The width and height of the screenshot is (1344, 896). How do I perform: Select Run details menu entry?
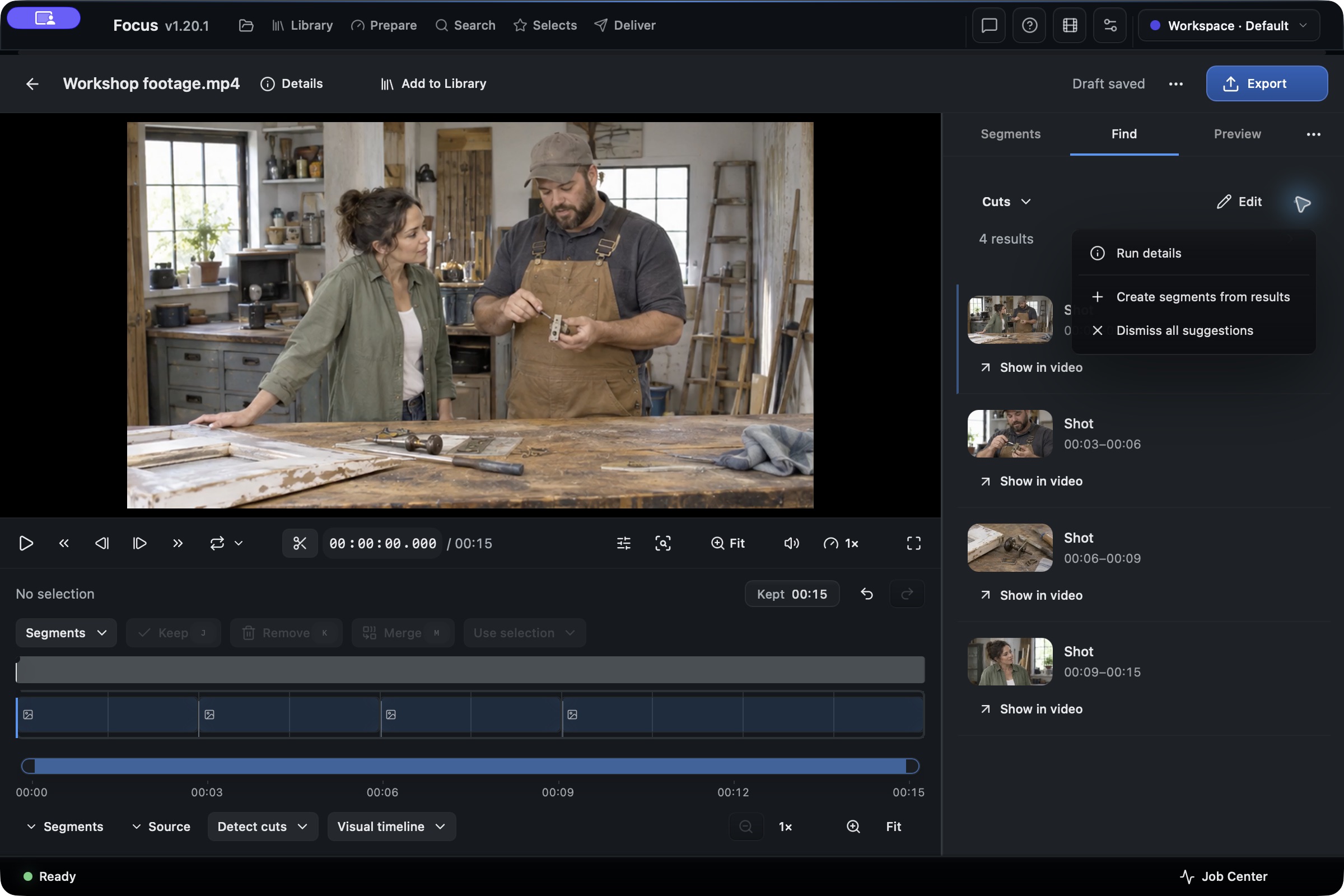click(x=1194, y=253)
